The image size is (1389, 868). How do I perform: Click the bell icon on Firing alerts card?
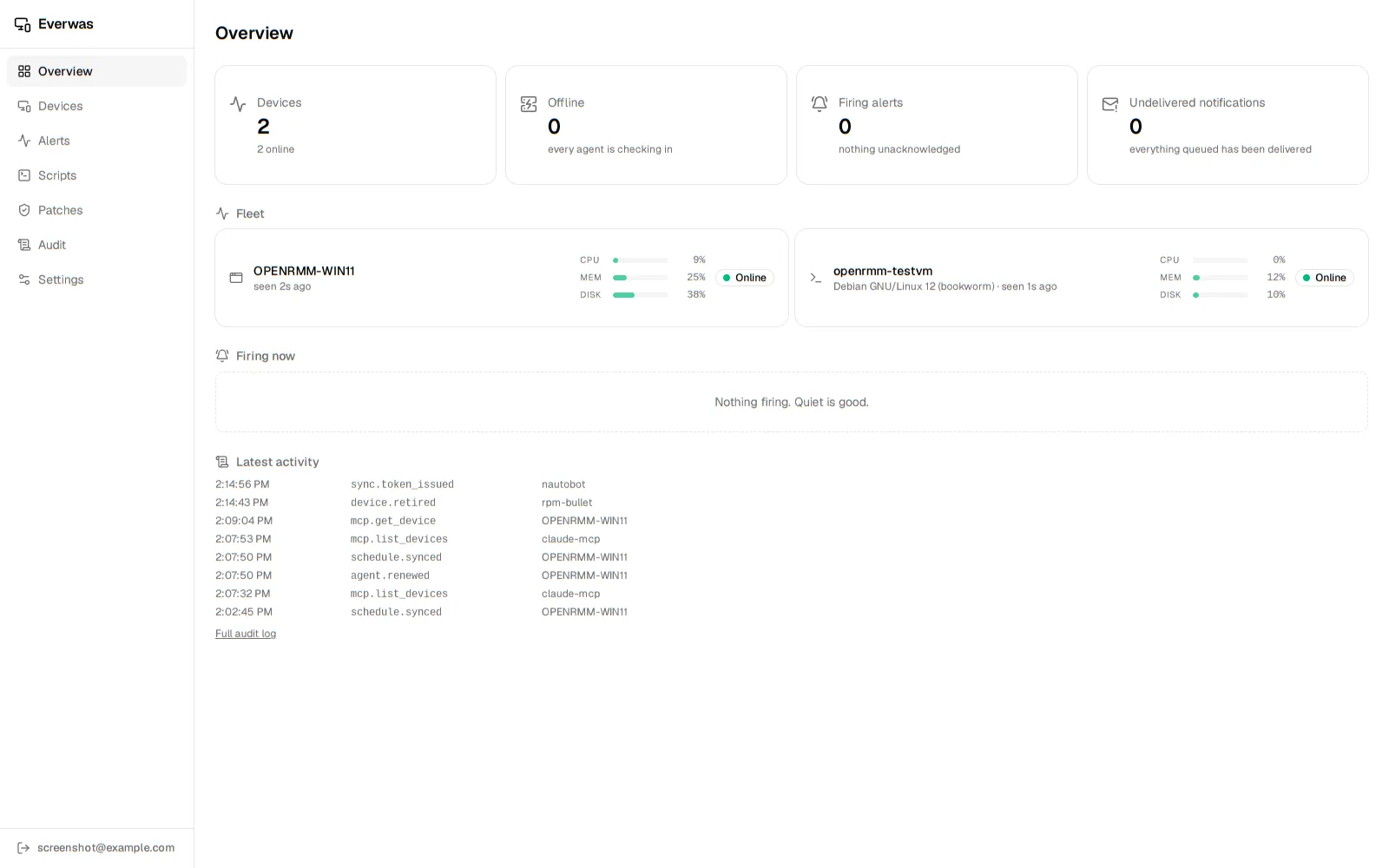click(x=820, y=104)
